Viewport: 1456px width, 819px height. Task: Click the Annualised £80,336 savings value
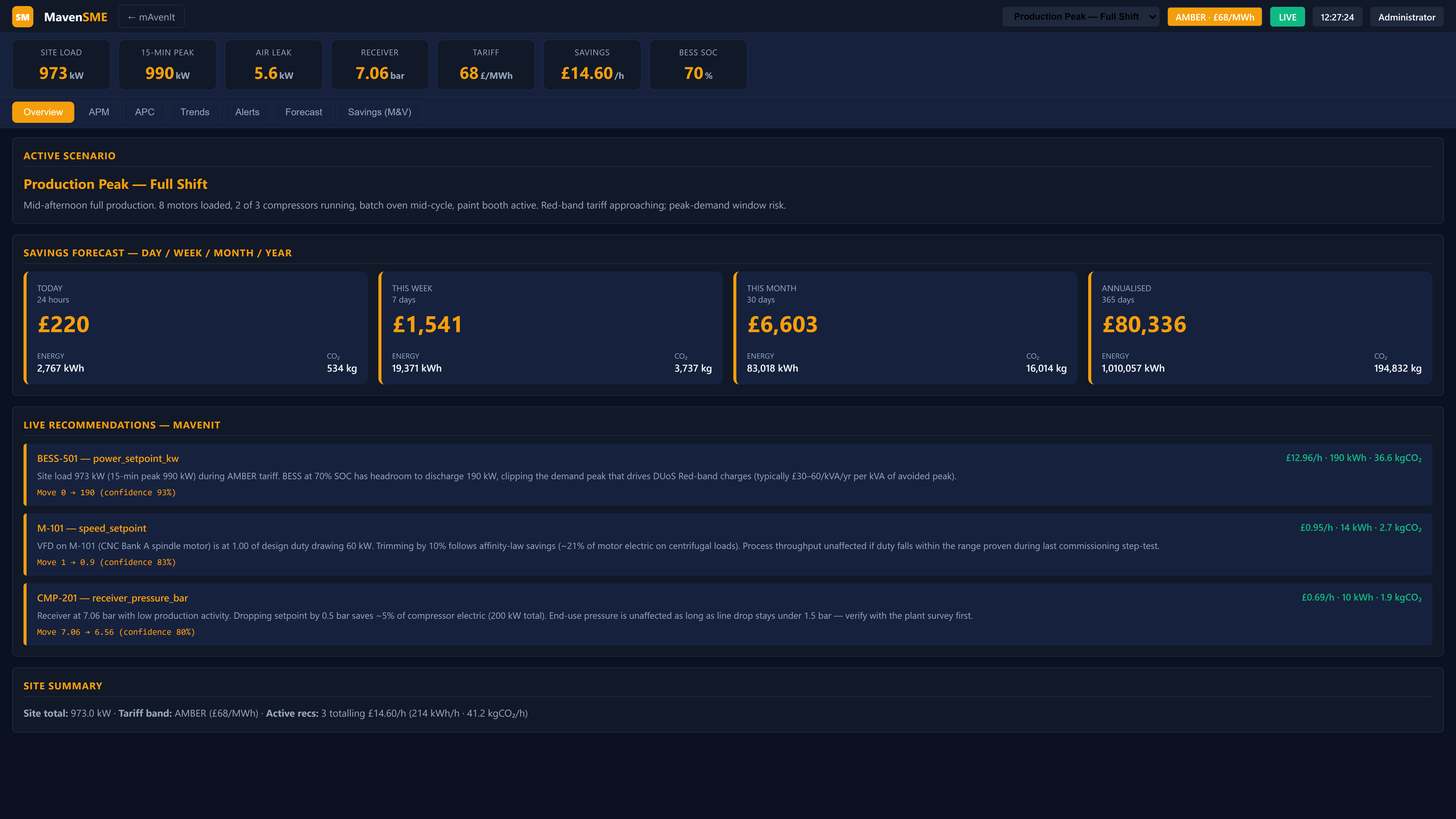pos(1144,324)
